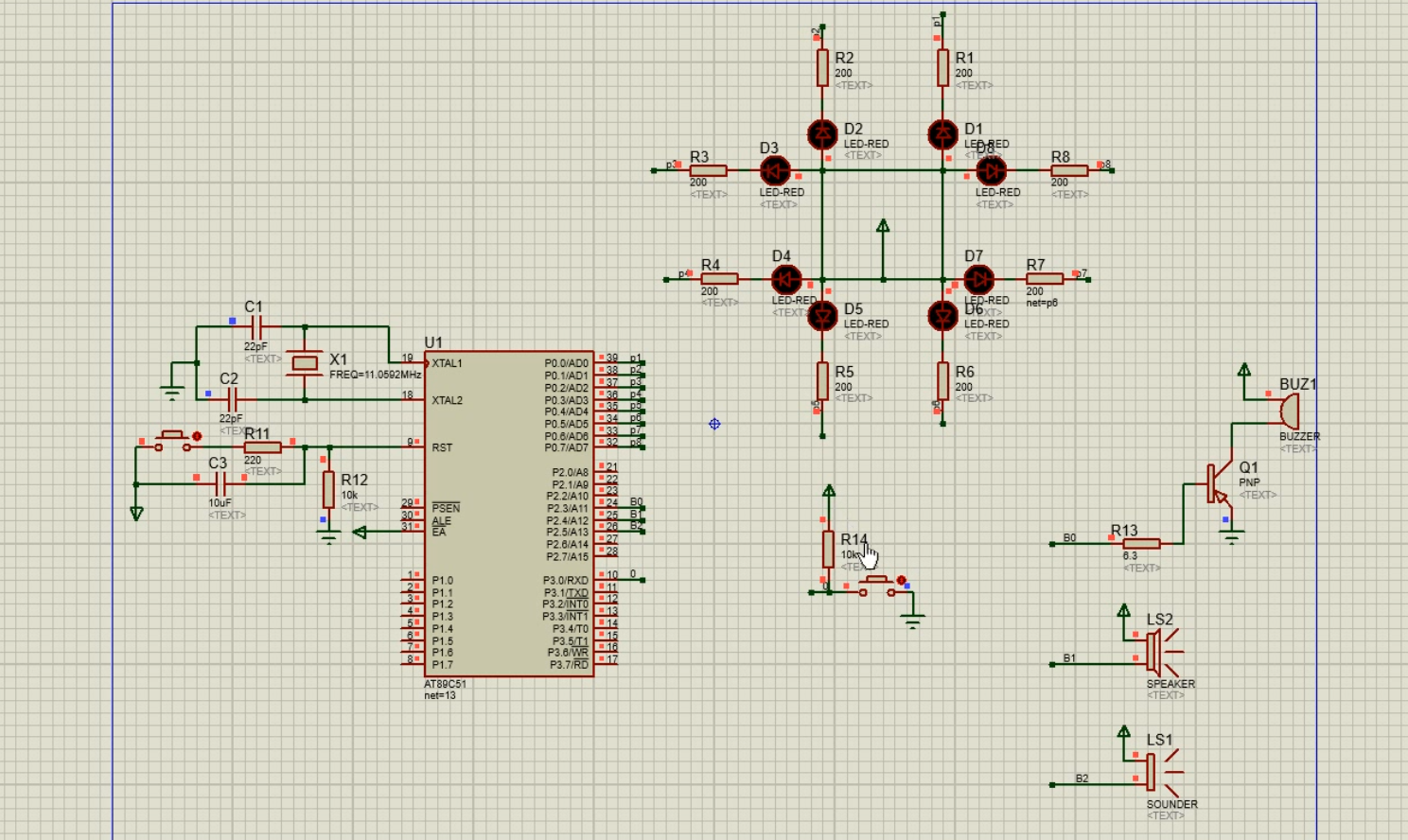1408x840 pixels.
Task: Select capacitor C2 symbol
Action: coord(231,399)
